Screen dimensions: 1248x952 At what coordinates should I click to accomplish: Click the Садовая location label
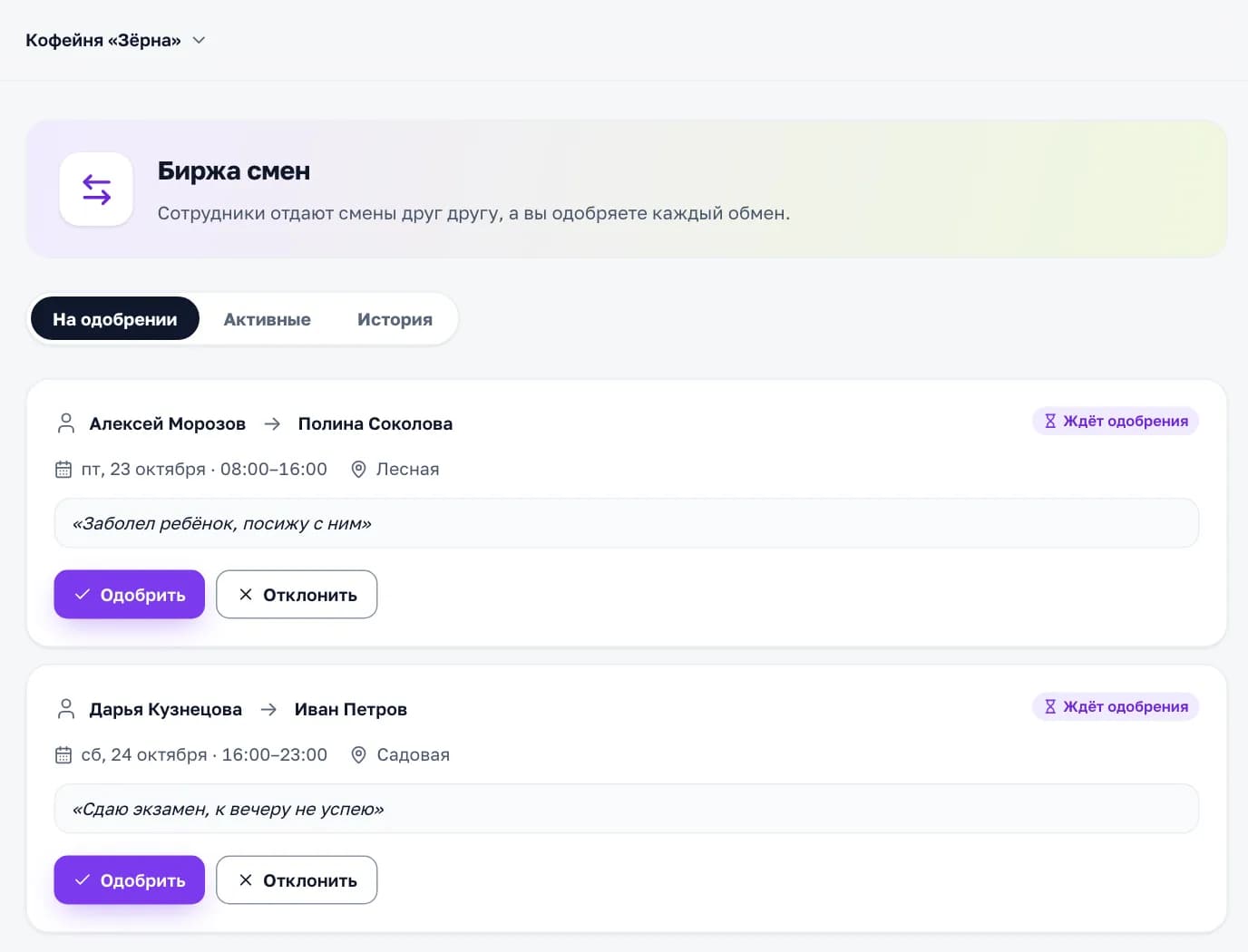(414, 755)
